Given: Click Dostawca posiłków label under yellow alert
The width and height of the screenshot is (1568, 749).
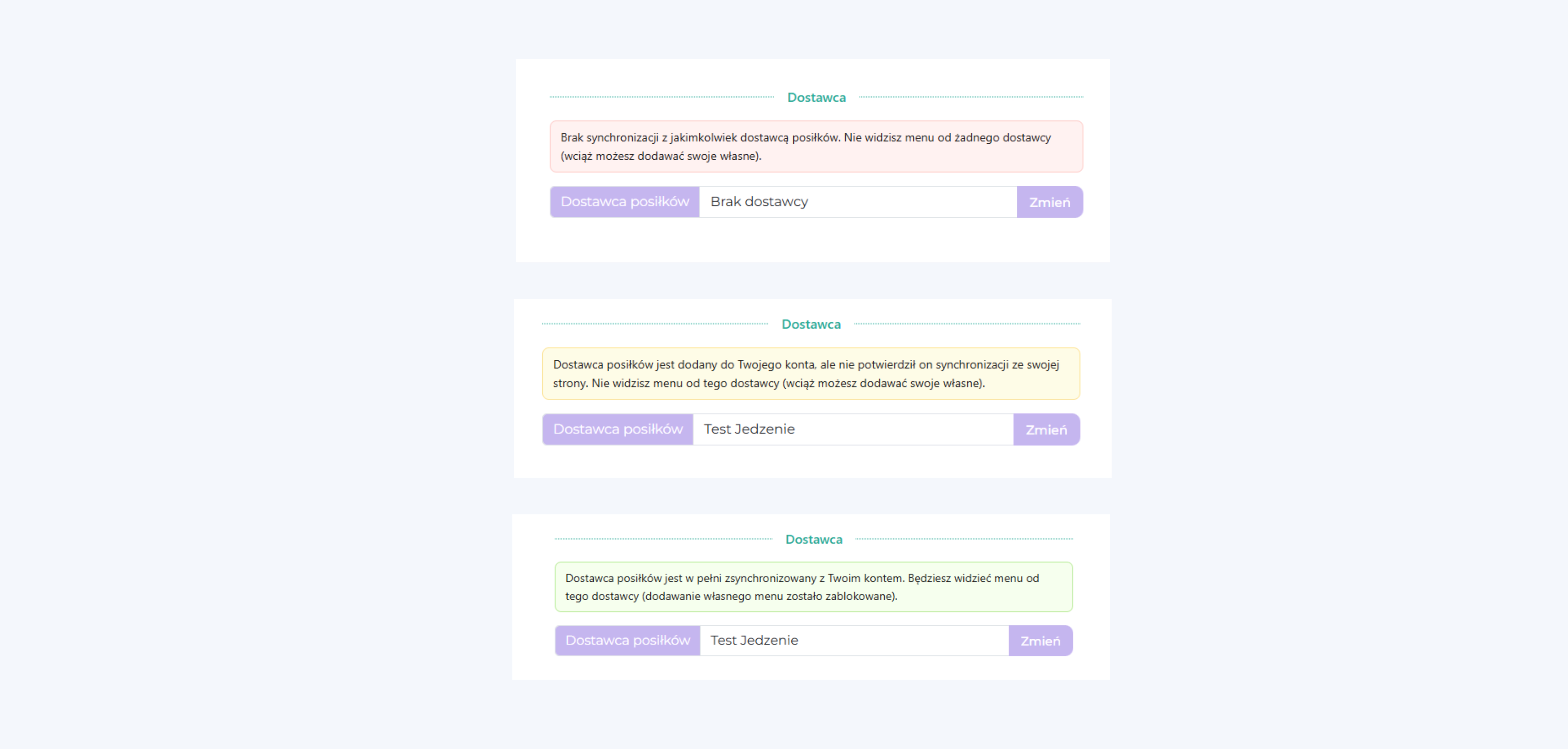Looking at the screenshot, I should pyautogui.click(x=617, y=429).
